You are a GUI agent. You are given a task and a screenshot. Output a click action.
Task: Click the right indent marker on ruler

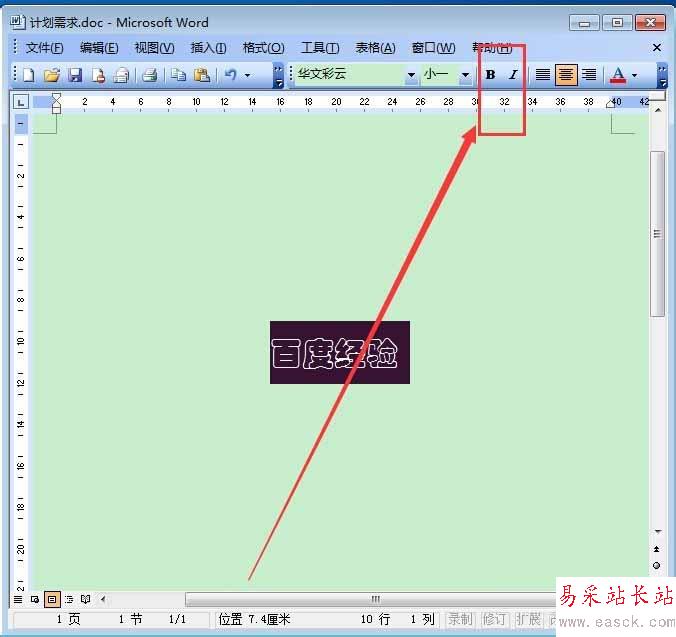(x=610, y=104)
